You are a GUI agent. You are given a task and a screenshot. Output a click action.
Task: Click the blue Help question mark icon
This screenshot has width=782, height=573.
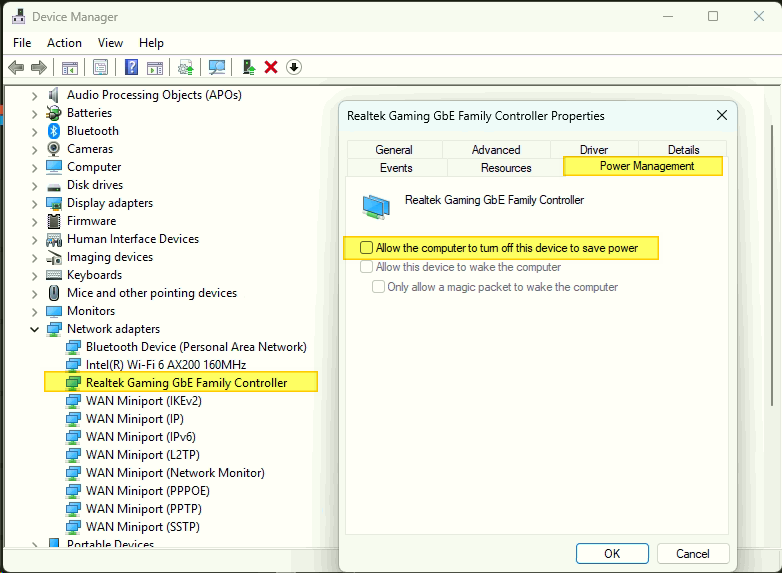click(x=131, y=67)
